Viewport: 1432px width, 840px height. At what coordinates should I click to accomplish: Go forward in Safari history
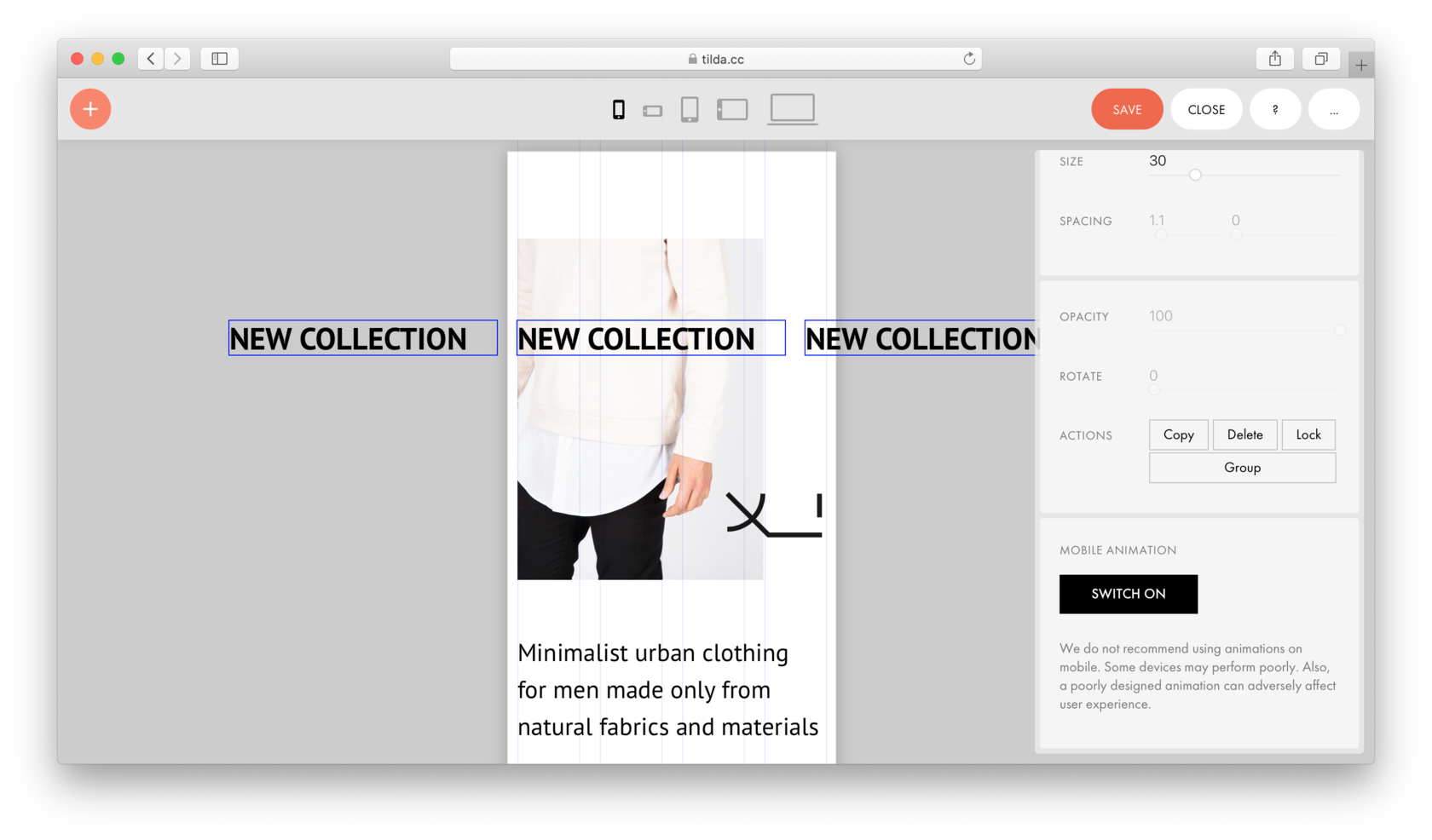[177, 59]
